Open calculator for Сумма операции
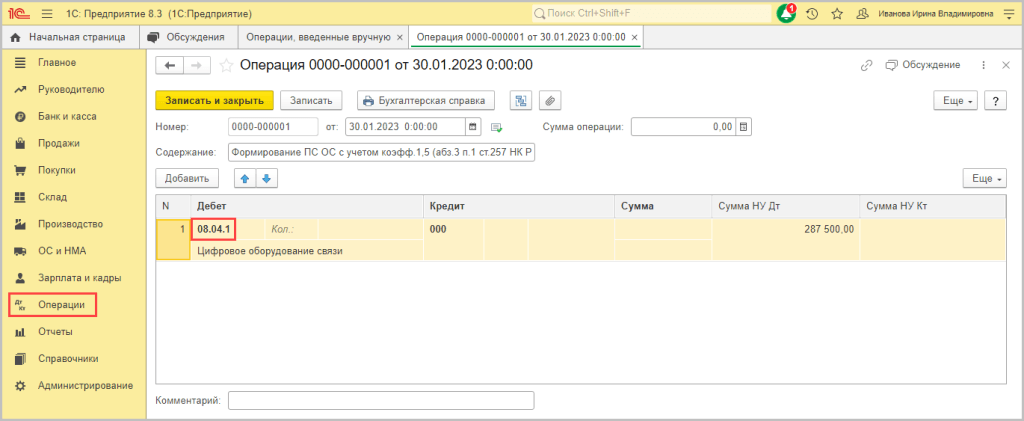This screenshot has height=421, width=1024. pos(743,127)
